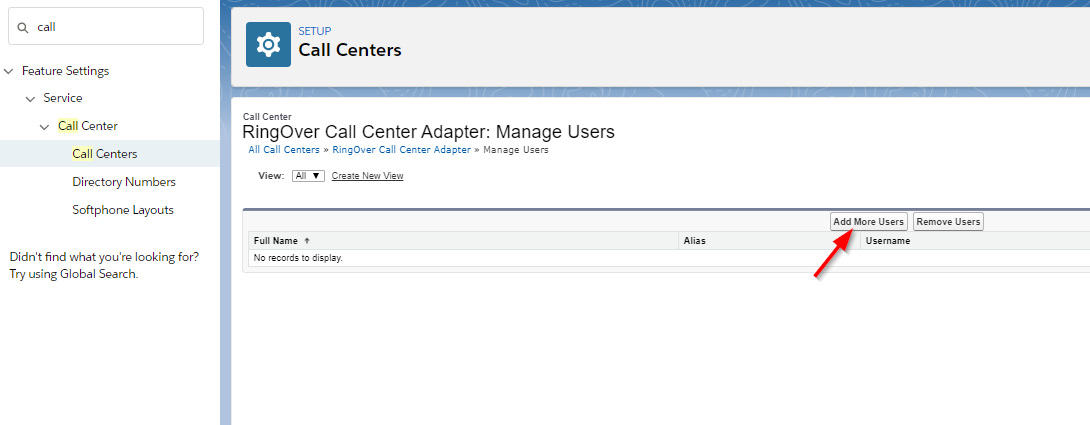Collapse the Call Center section chevron

[x=44, y=127]
